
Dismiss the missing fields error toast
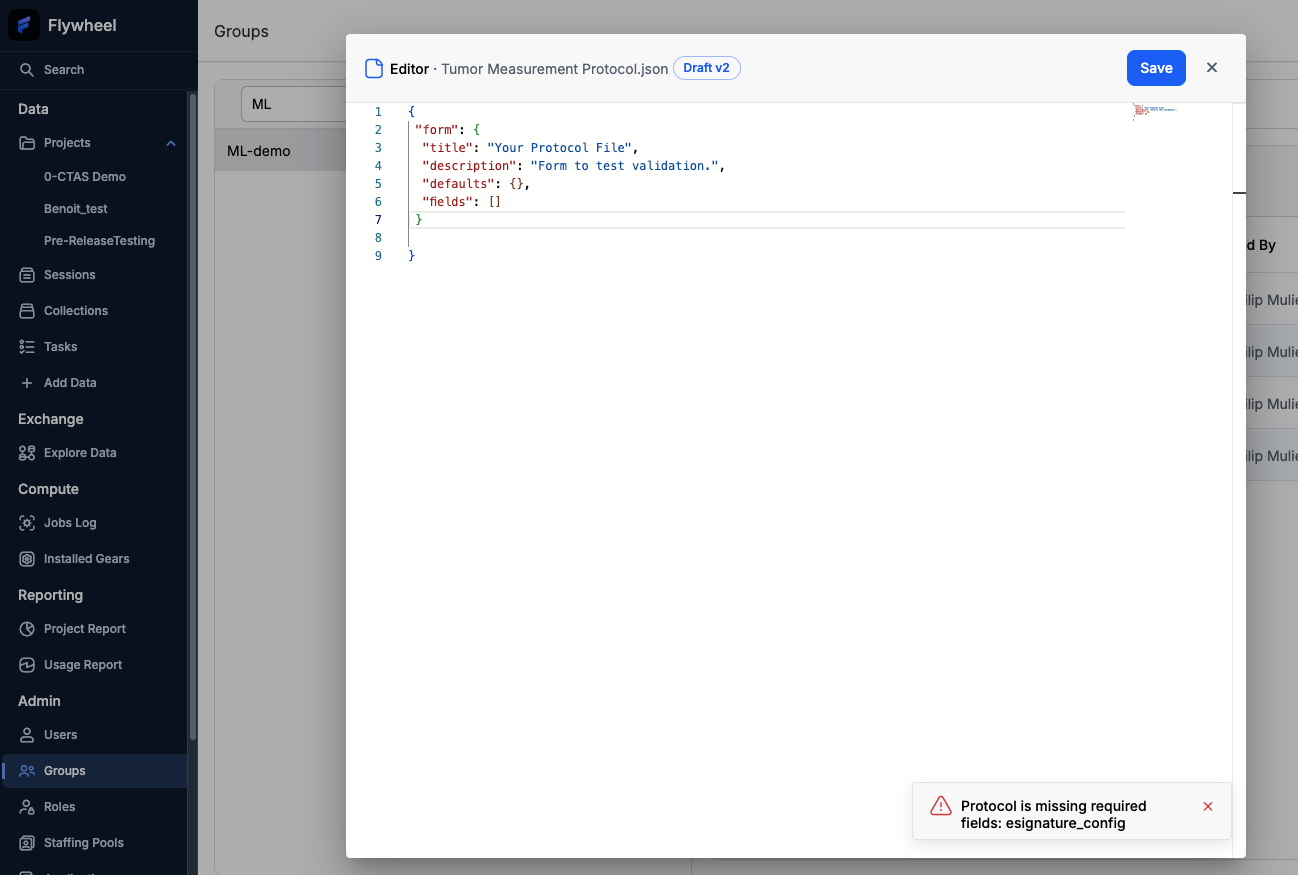(x=1207, y=806)
